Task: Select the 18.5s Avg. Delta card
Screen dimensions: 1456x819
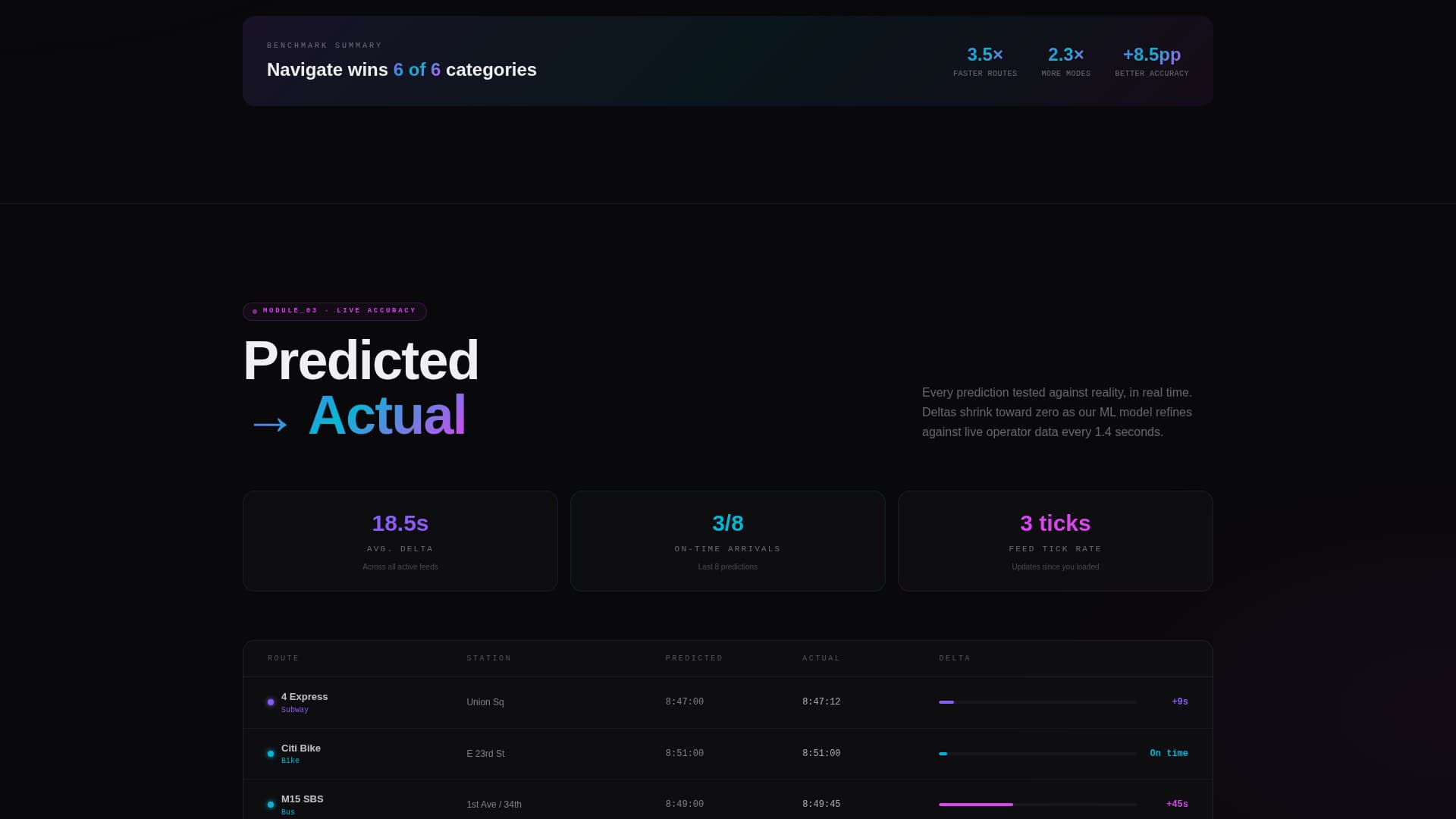Action: (400, 541)
